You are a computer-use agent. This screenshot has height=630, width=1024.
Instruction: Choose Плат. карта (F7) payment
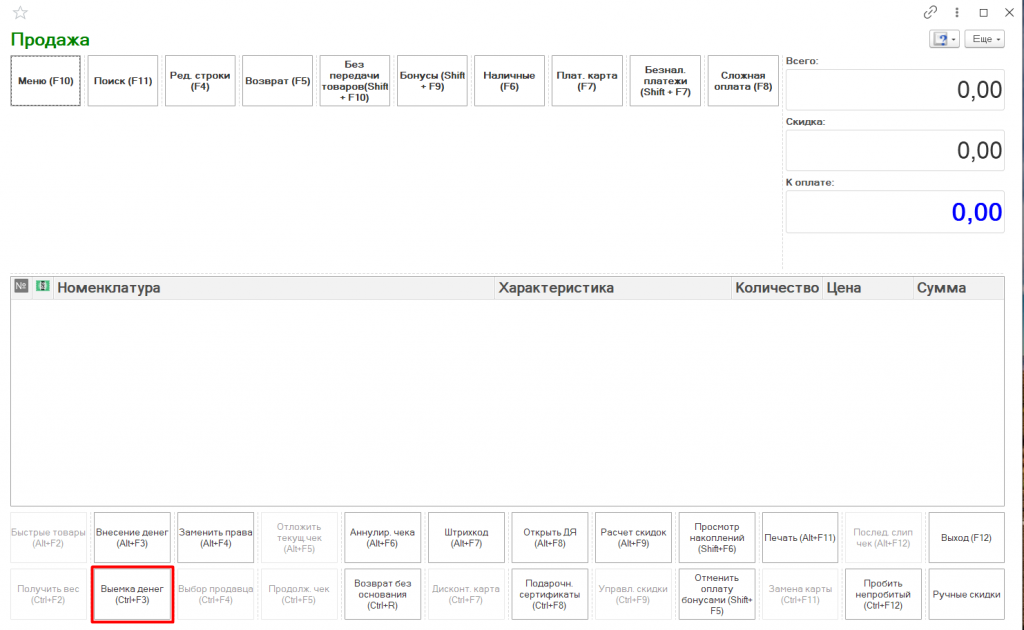click(587, 81)
